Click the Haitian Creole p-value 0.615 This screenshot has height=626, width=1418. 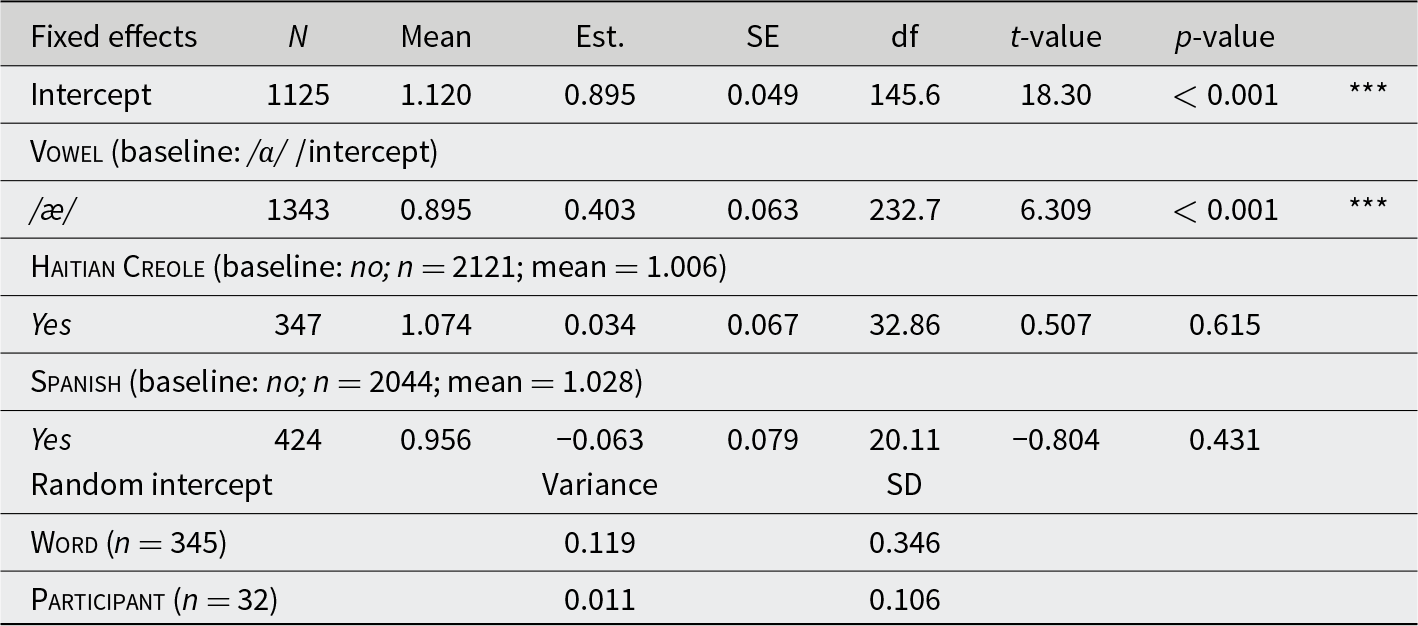click(x=1225, y=325)
